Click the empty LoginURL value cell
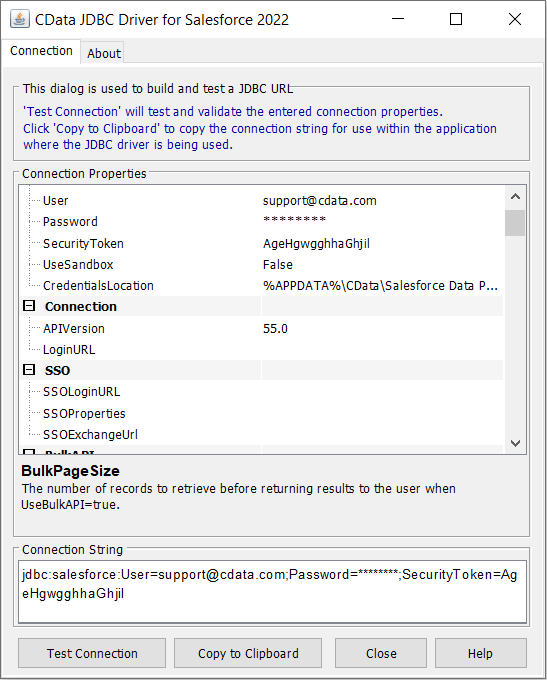Image resolution: width=547 pixels, height=680 pixels. click(383, 350)
